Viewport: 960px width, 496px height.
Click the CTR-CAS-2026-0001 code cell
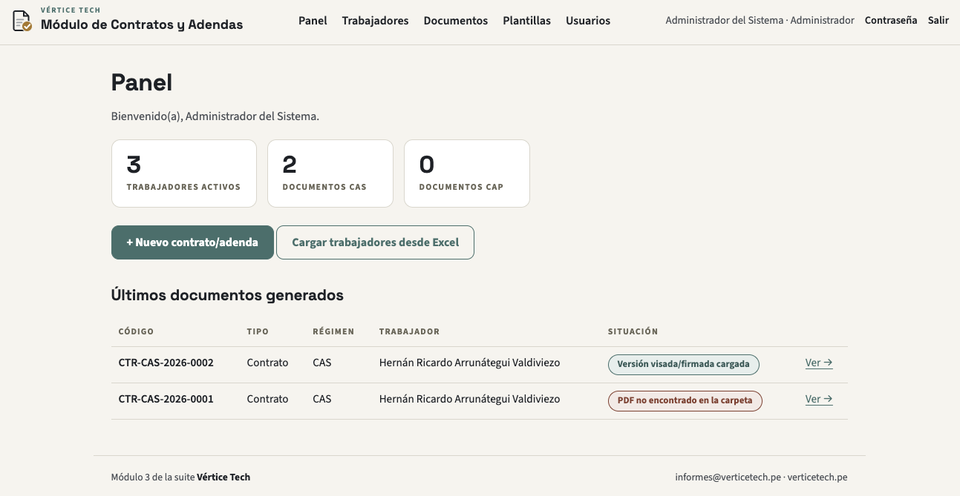tap(166, 399)
